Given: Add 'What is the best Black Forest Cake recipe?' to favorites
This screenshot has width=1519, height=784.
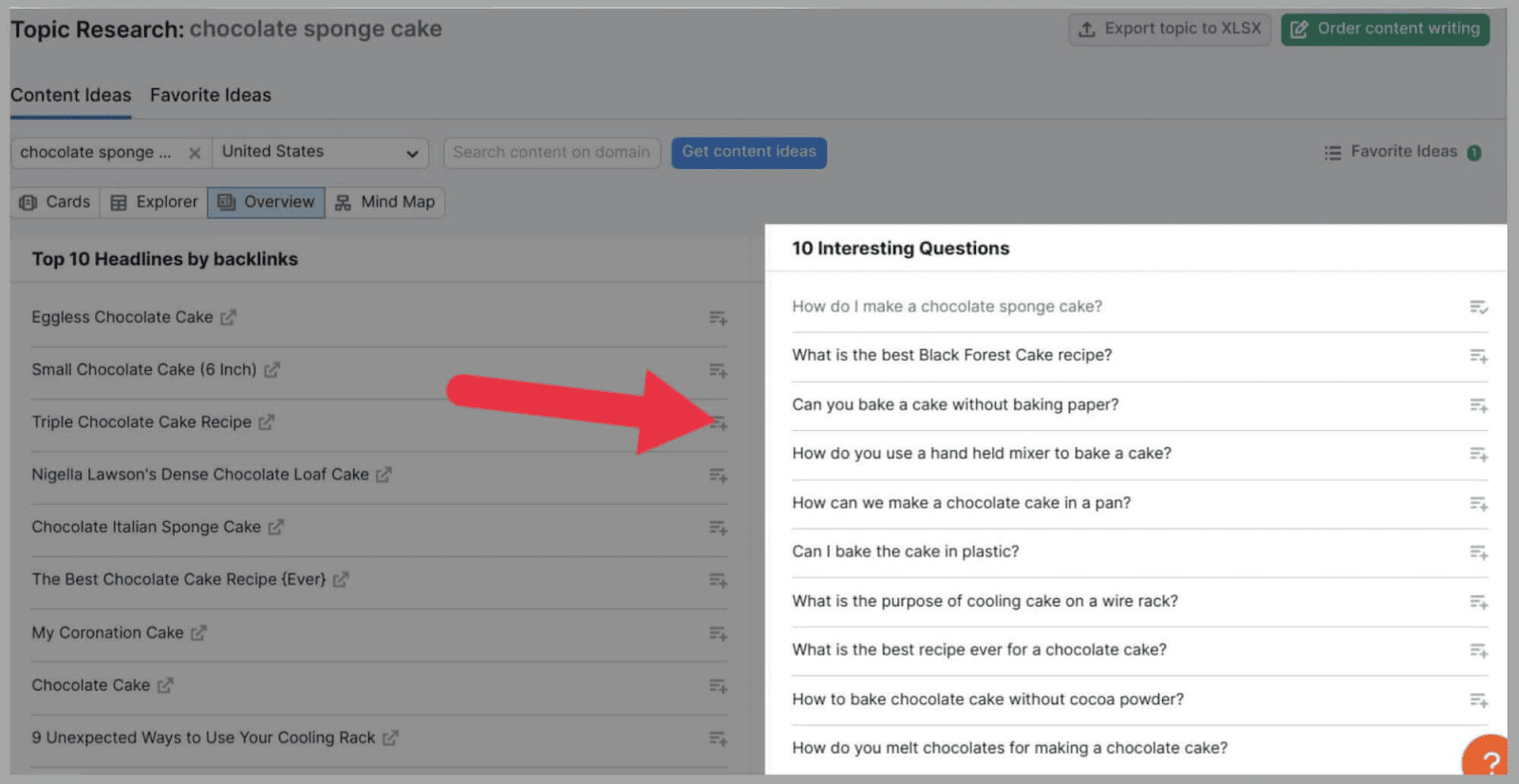Looking at the screenshot, I should 1478,356.
